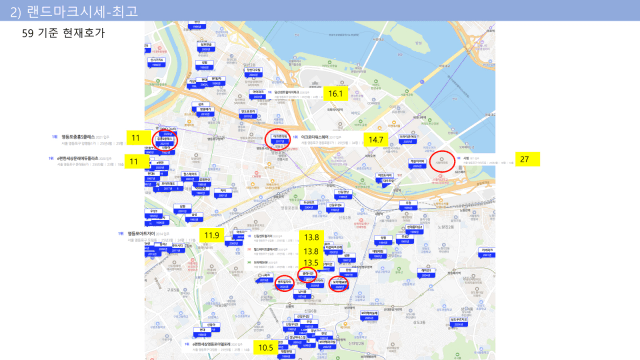Click the yellow 27 price box

(x=527, y=159)
